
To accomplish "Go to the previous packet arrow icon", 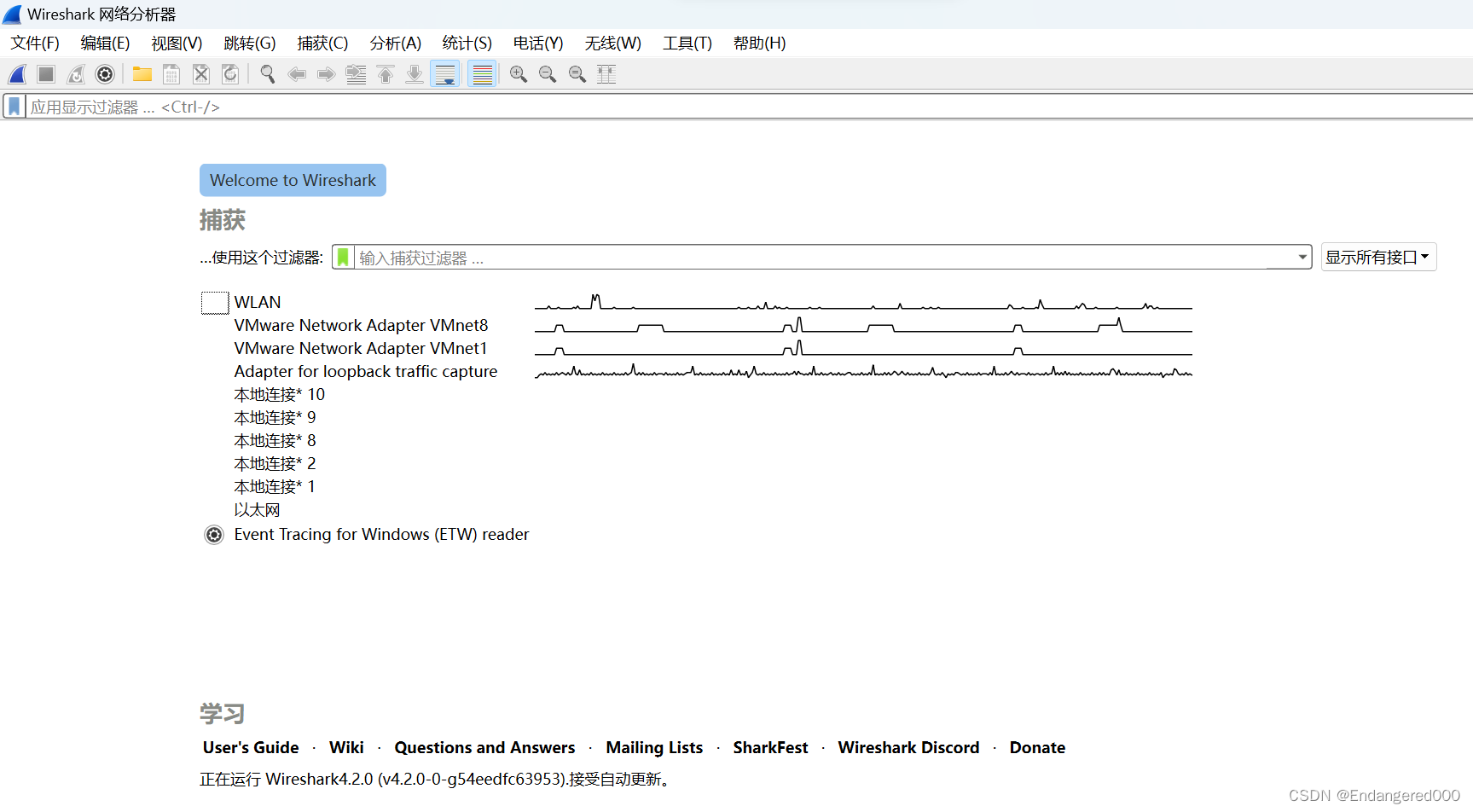I will click(x=297, y=75).
